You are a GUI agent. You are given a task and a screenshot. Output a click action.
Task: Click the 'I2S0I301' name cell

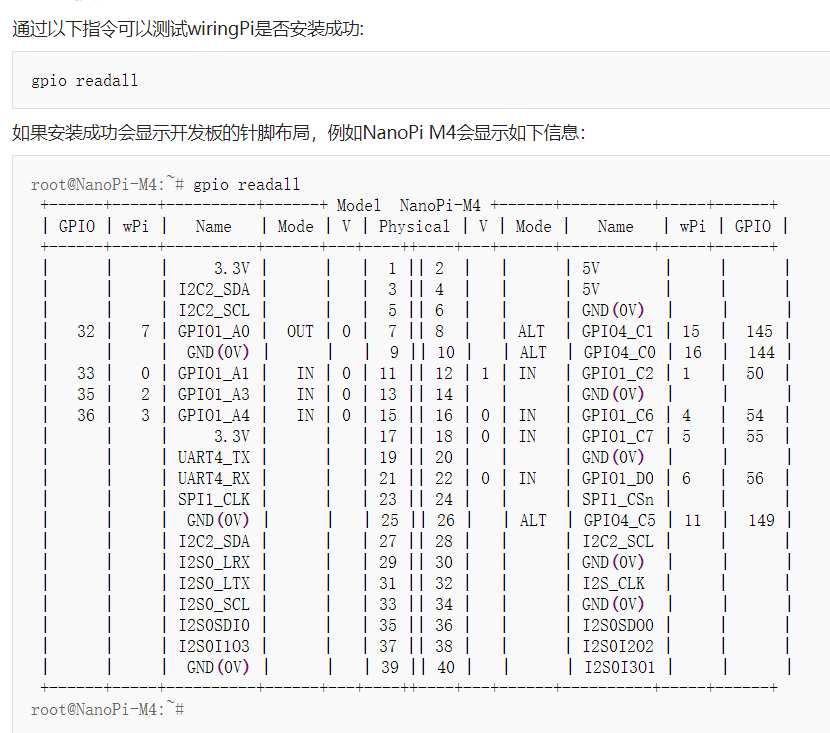(x=619, y=667)
